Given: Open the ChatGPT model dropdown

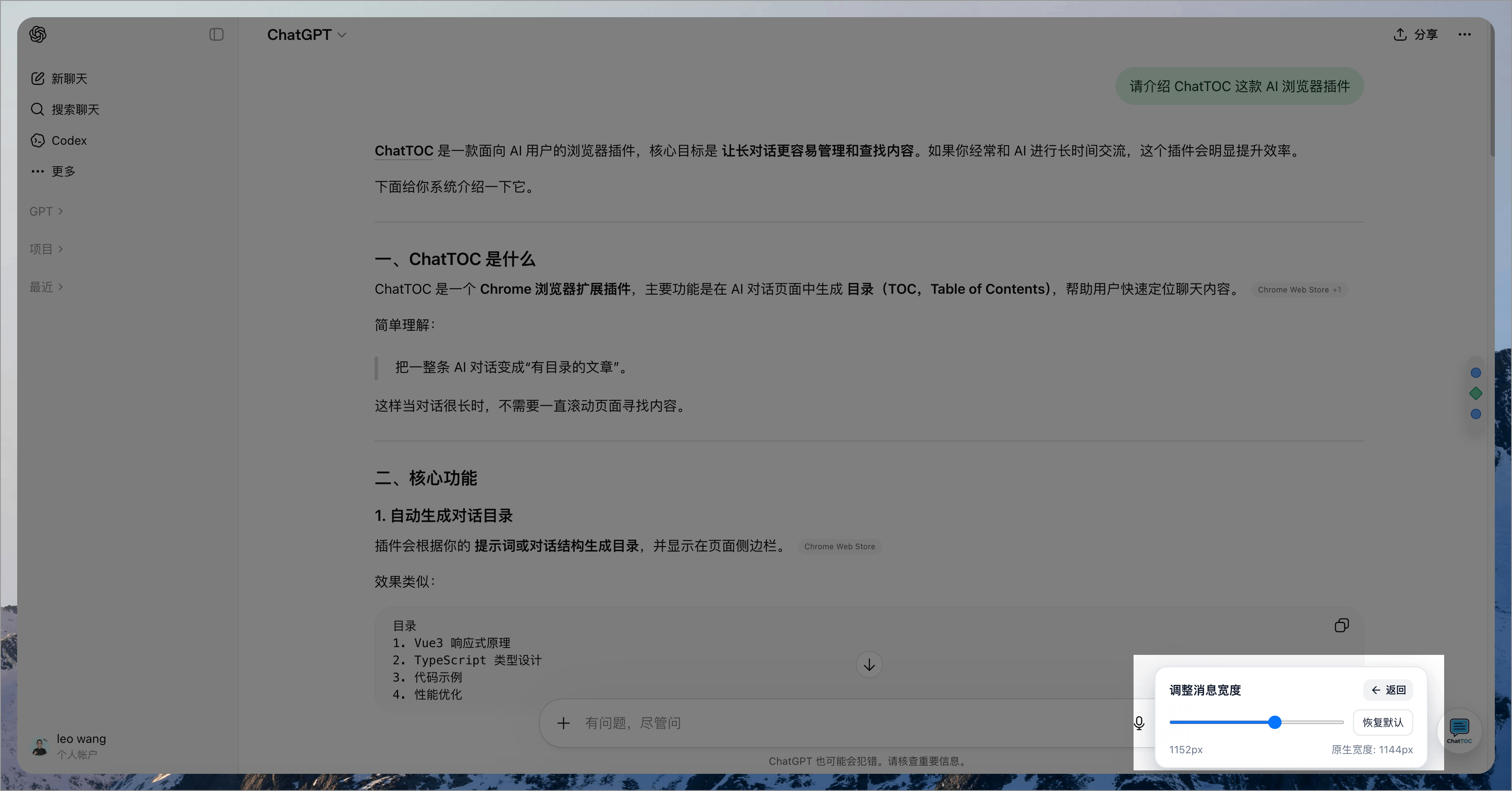Looking at the screenshot, I should [x=307, y=35].
